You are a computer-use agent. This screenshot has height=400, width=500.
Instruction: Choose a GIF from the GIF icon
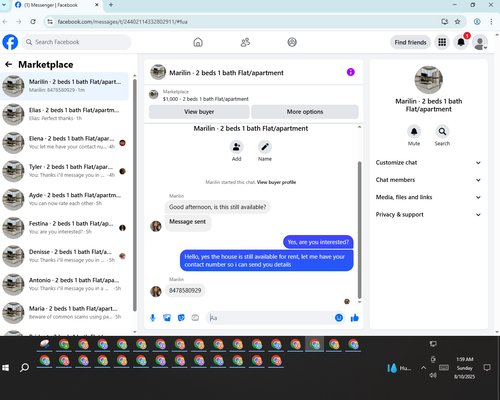(195, 318)
